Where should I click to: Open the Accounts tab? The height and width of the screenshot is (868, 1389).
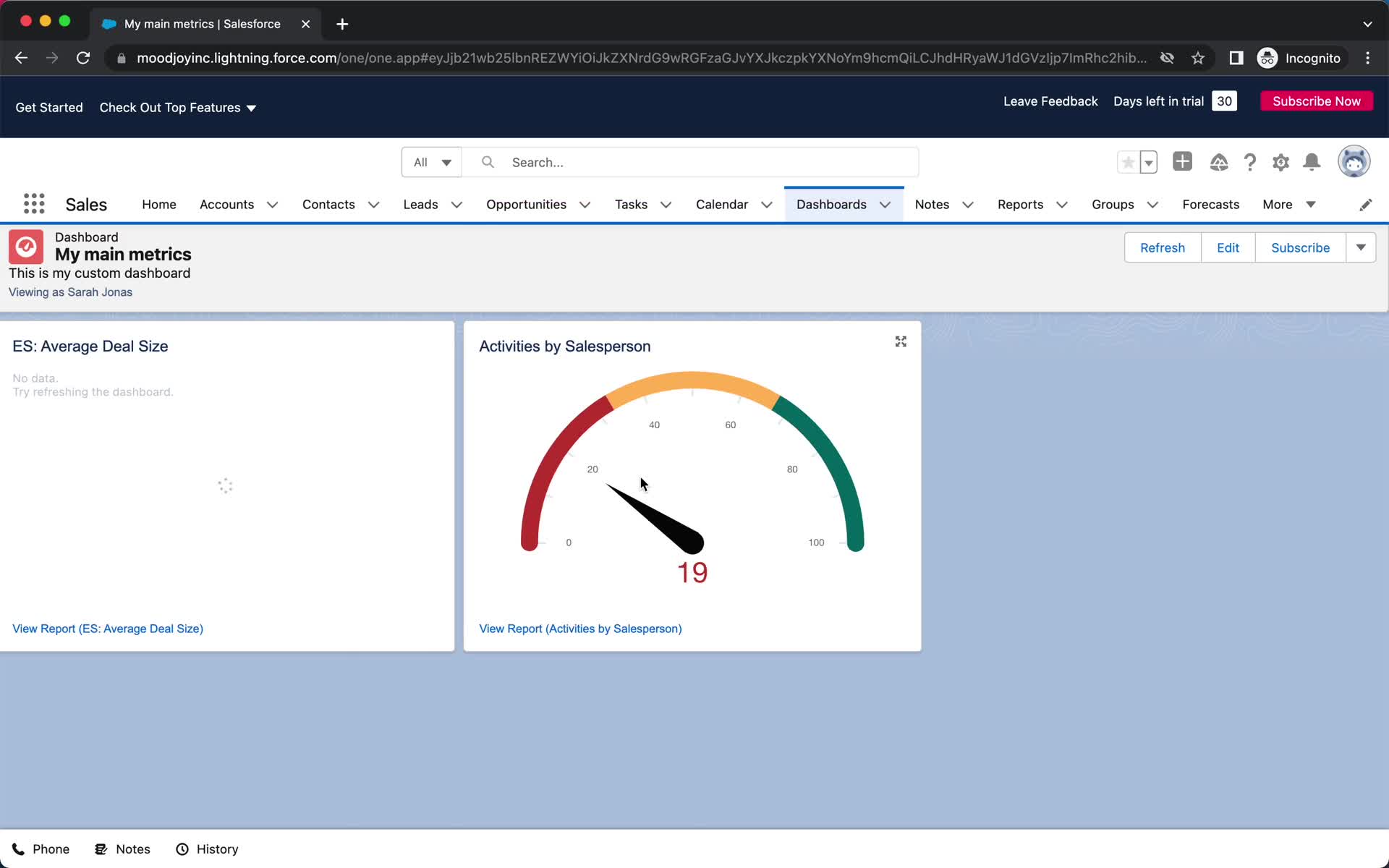pos(226,205)
